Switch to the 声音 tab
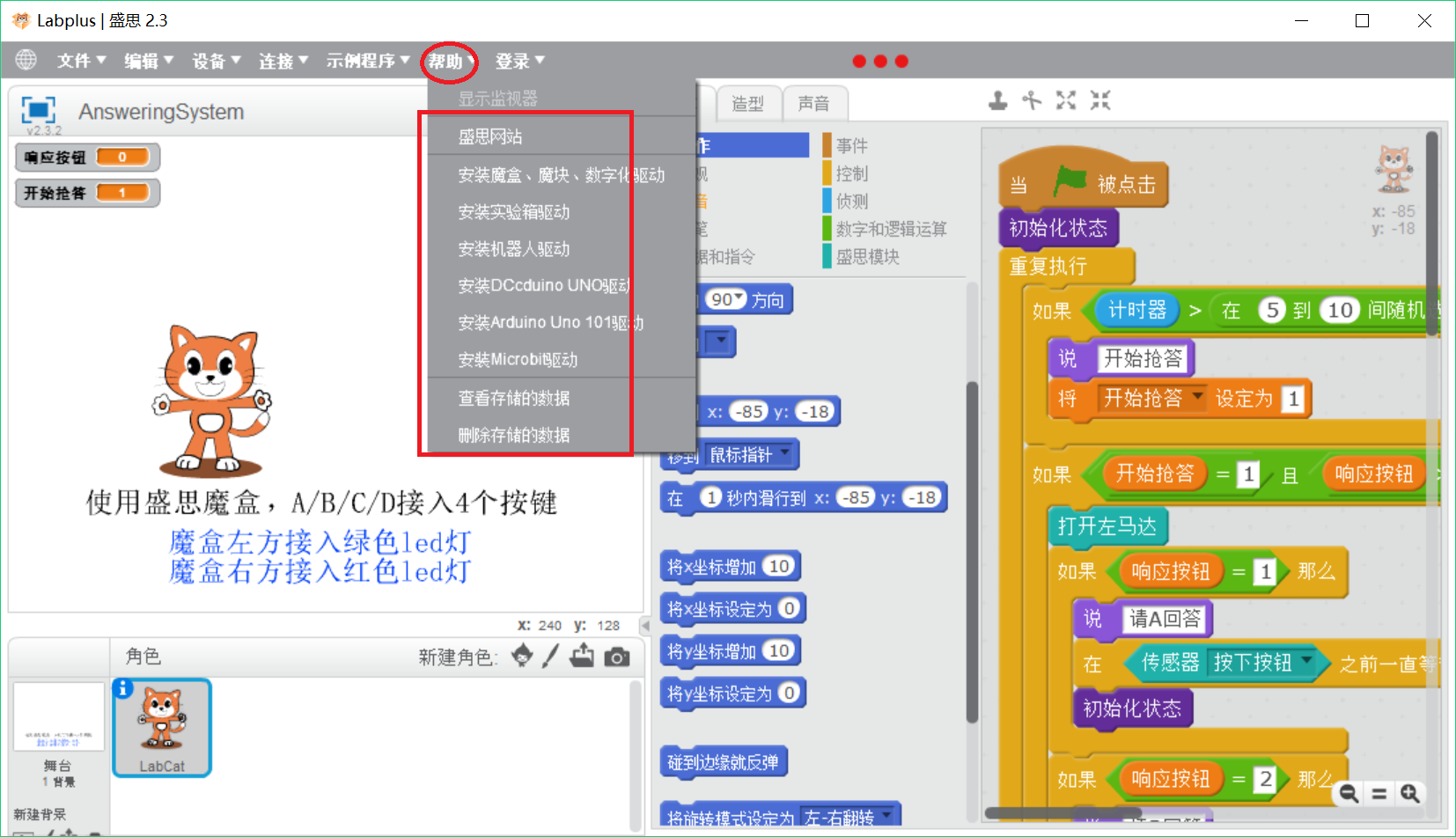Image resolution: width=1456 pixels, height=837 pixels. click(x=813, y=103)
